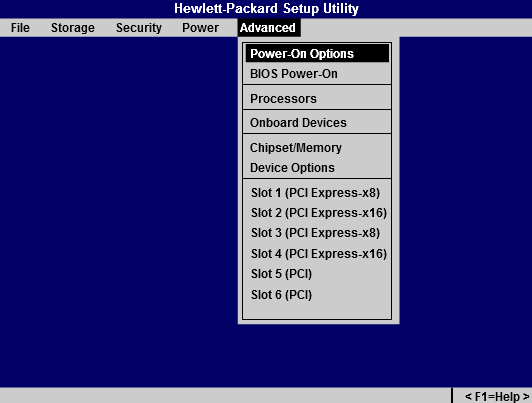Open Onboard Devices settings

tap(317, 122)
